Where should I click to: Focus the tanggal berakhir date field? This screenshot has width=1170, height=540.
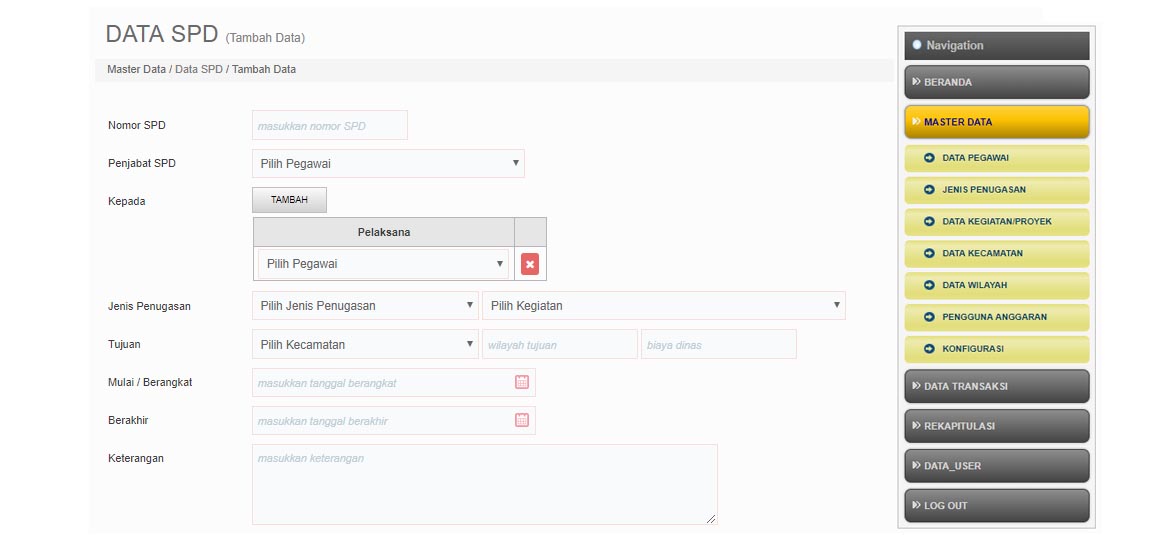coord(393,421)
